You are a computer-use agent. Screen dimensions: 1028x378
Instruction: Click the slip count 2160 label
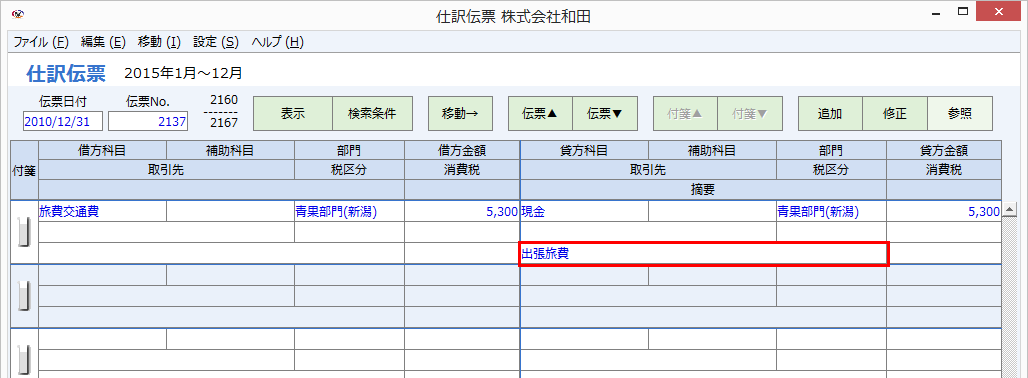coord(224,100)
